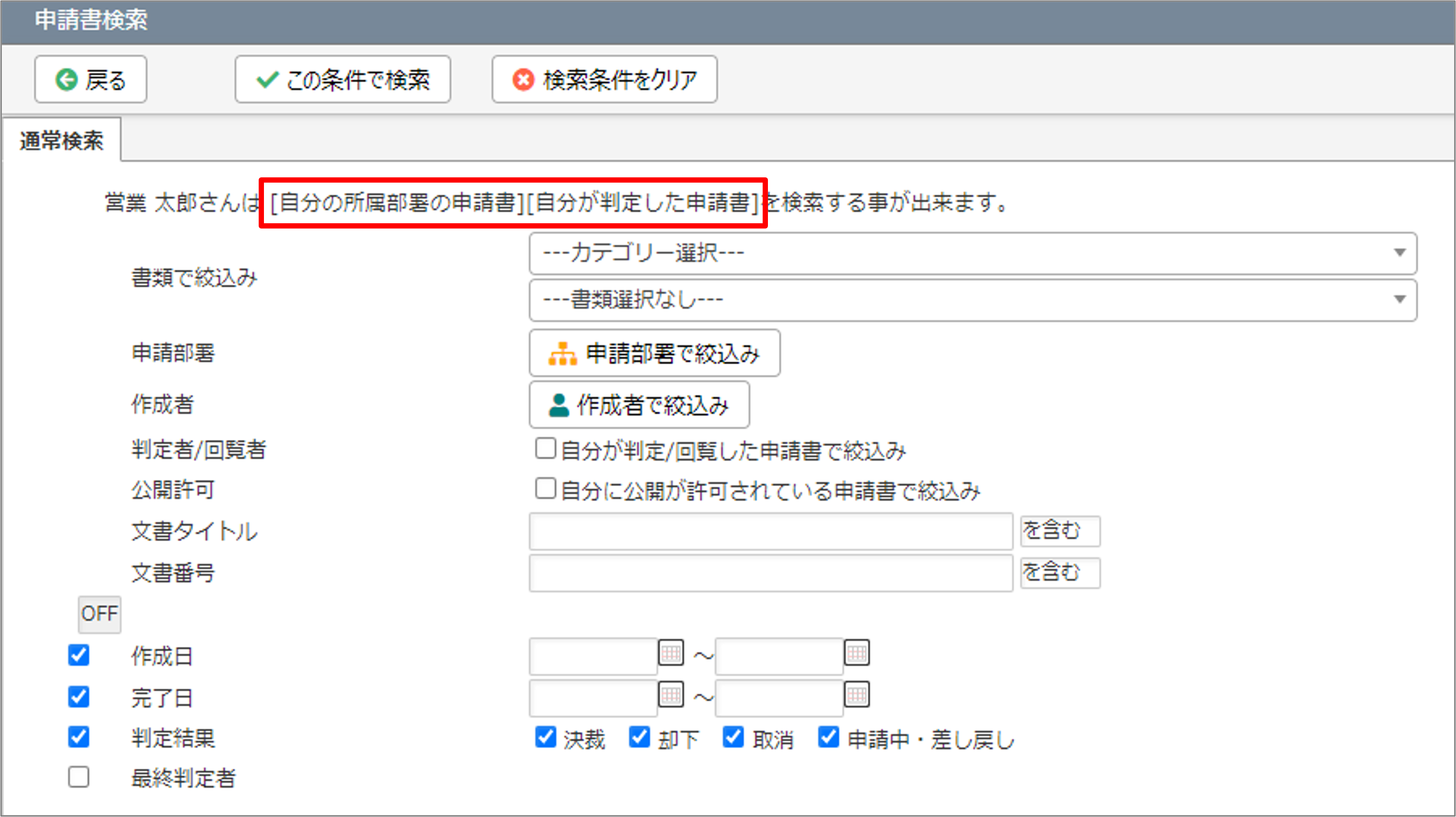The width and height of the screenshot is (1456, 817).
Task: Click the green back arrow icon on 戻る
Action: 66,80
